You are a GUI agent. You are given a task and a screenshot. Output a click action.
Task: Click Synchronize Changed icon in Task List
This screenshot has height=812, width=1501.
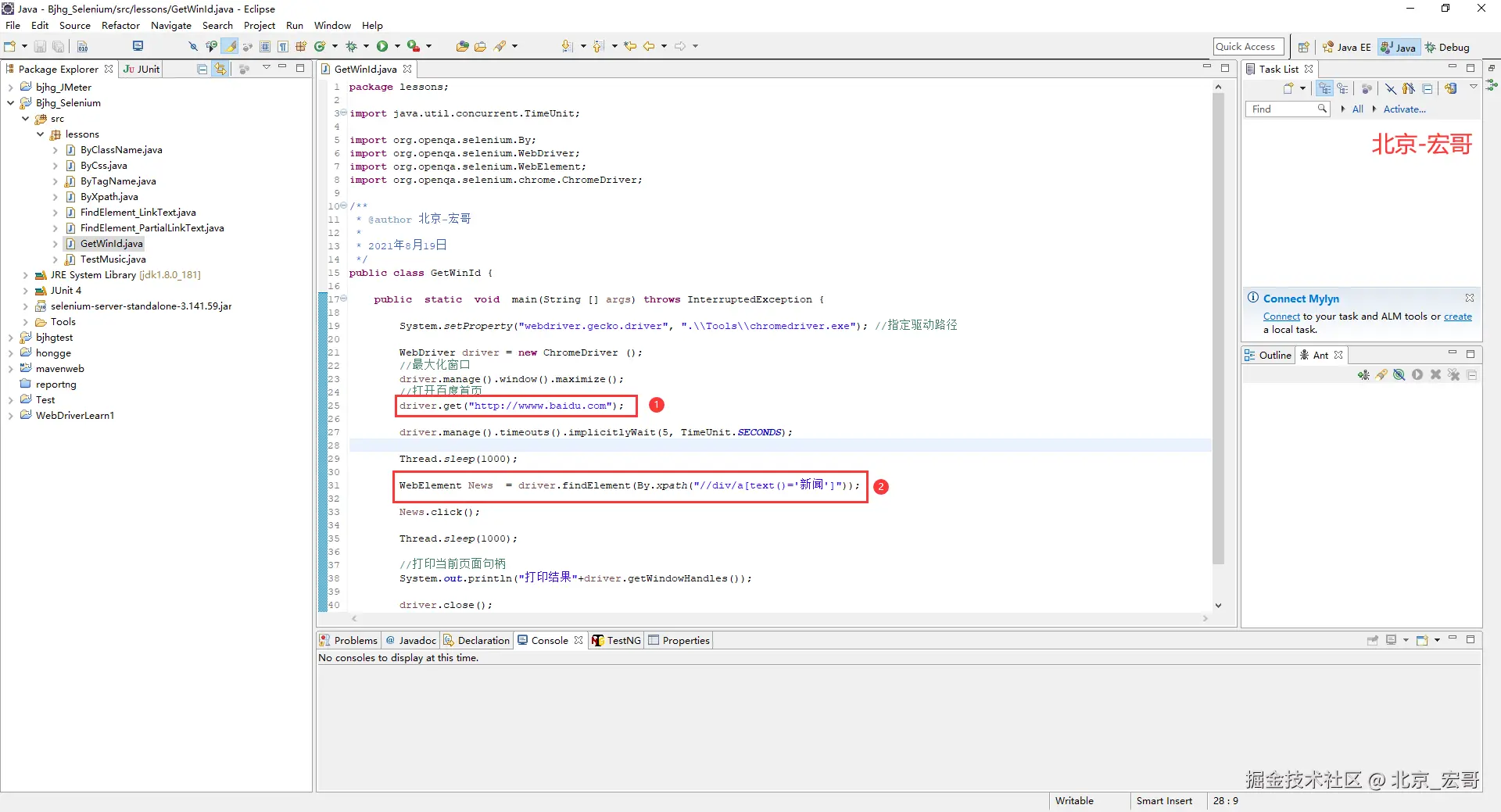point(1451,88)
